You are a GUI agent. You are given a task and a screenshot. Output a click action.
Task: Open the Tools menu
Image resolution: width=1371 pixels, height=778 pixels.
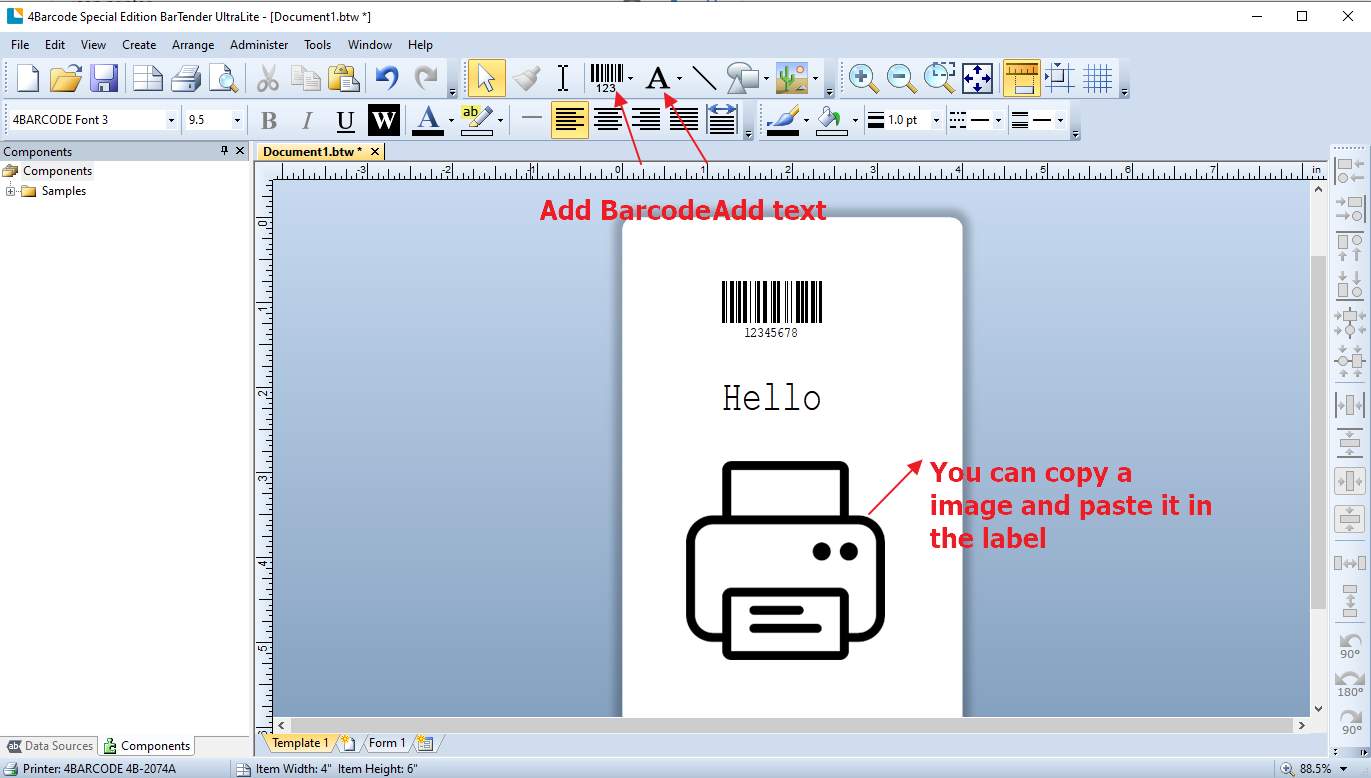(x=318, y=45)
